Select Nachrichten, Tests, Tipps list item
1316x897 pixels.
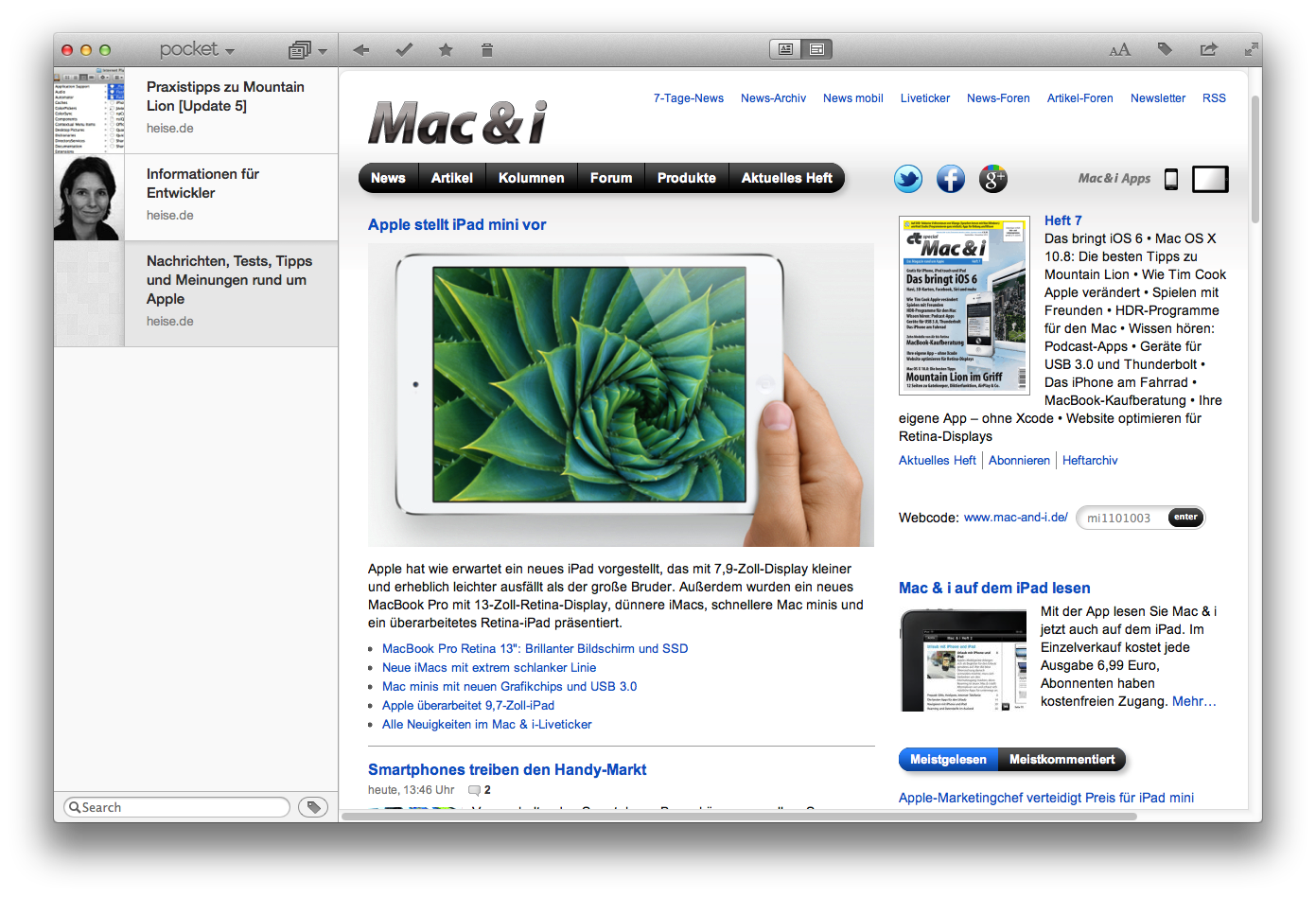tap(196, 293)
